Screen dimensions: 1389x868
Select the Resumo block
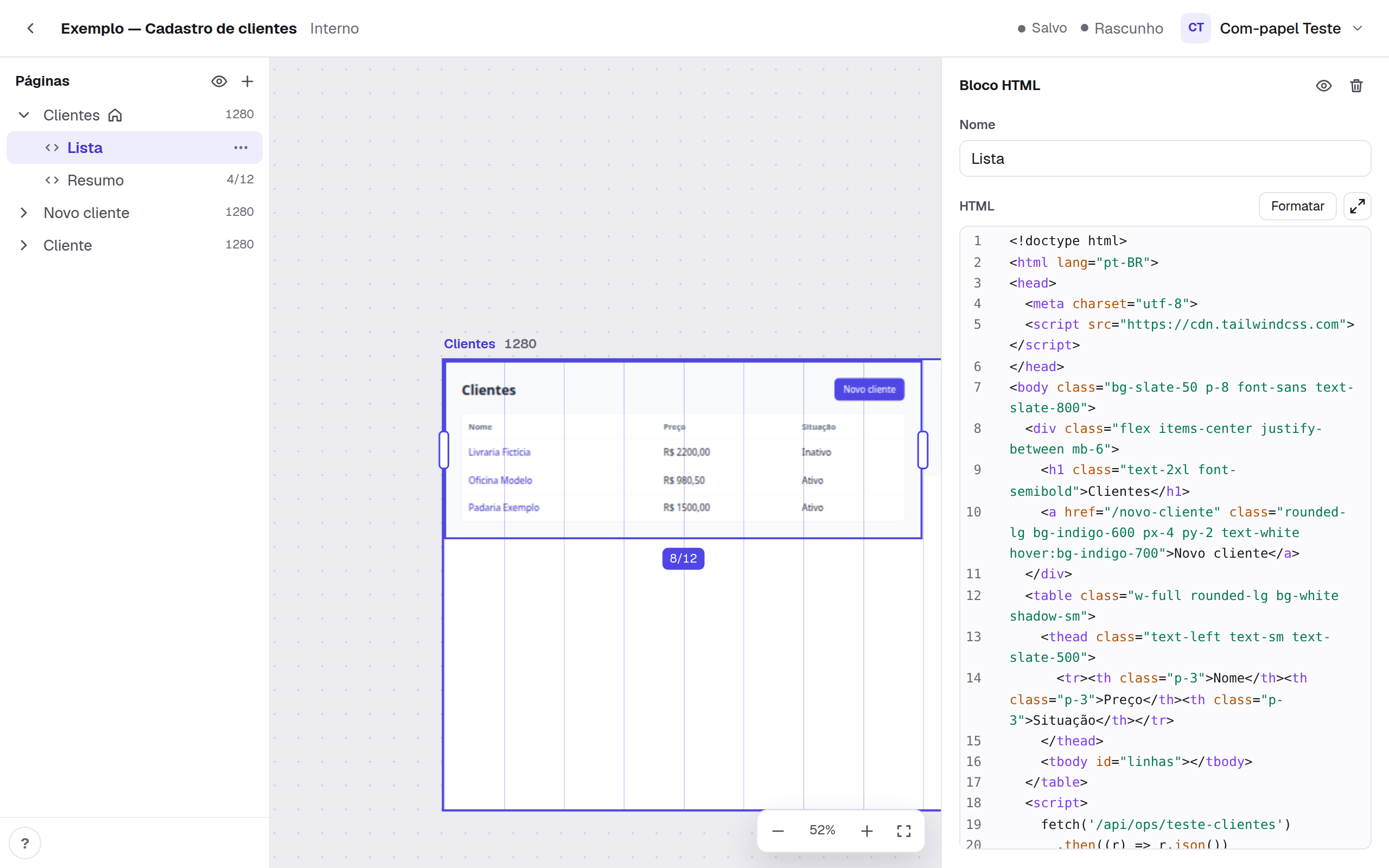(x=135, y=180)
